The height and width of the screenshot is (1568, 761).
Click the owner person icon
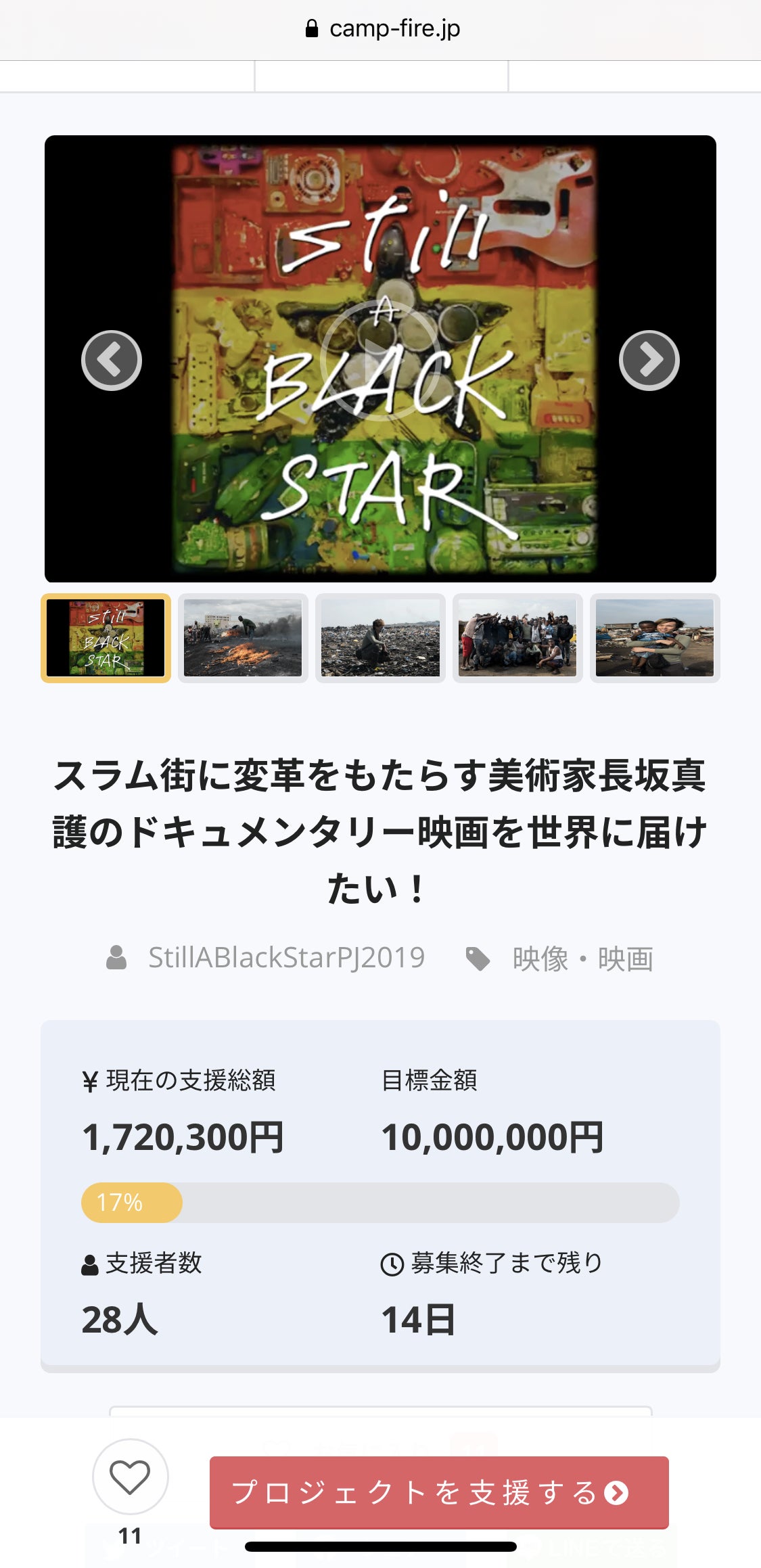pos(116,958)
